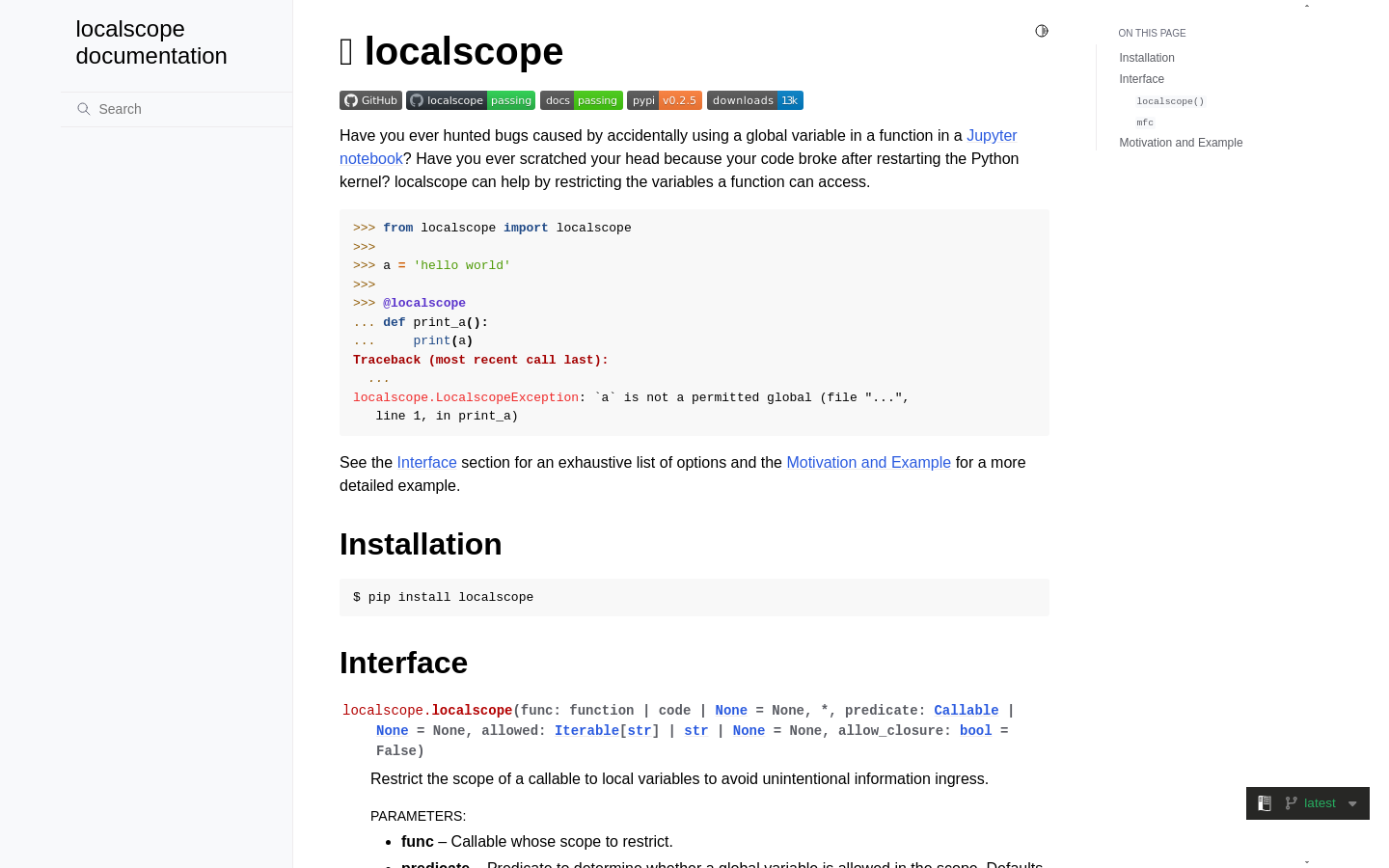Click the pypi v0.2.5 badge
The width and height of the screenshot is (1389, 868).
click(x=665, y=100)
